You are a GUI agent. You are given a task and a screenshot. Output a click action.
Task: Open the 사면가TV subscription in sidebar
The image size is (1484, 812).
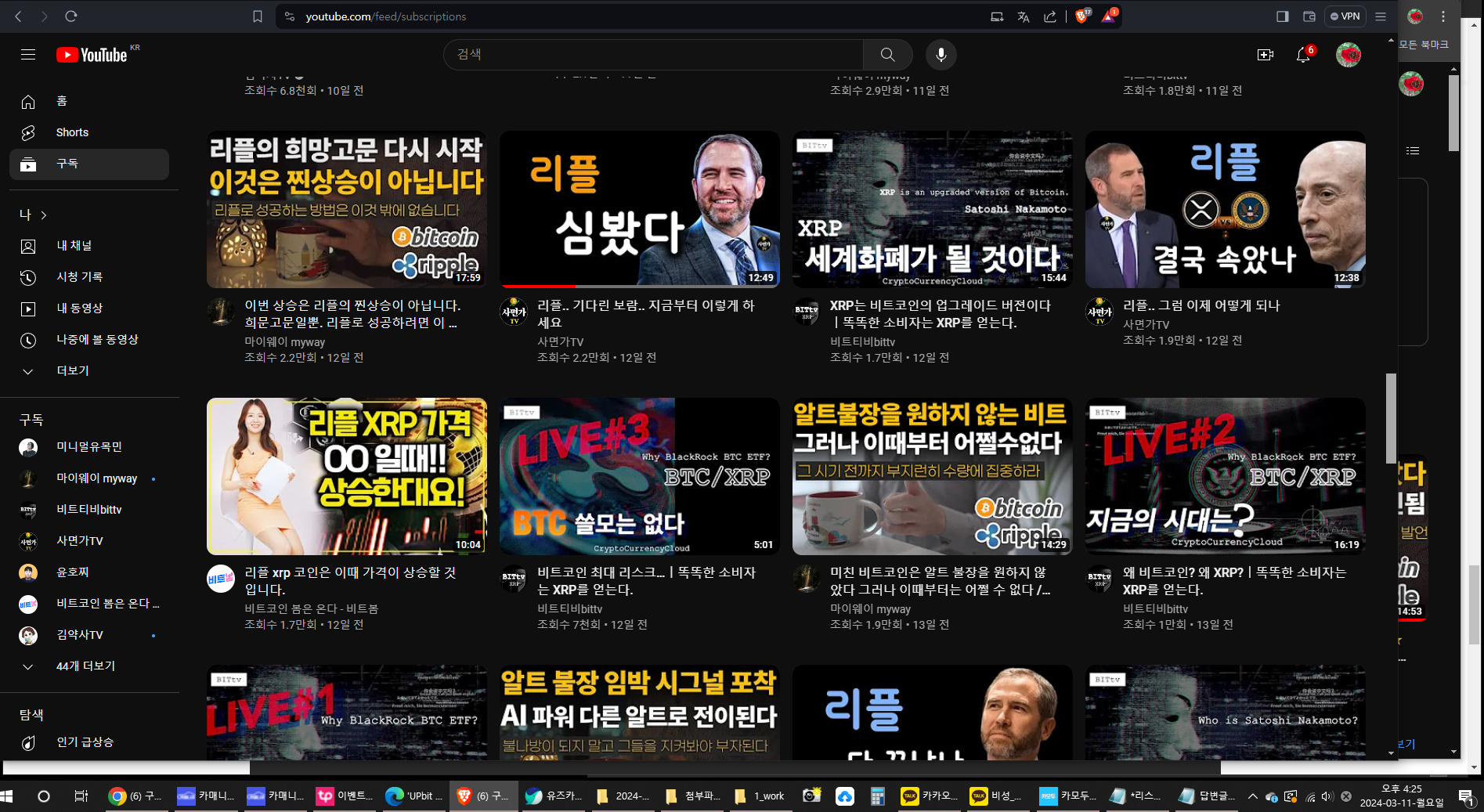[89, 541]
